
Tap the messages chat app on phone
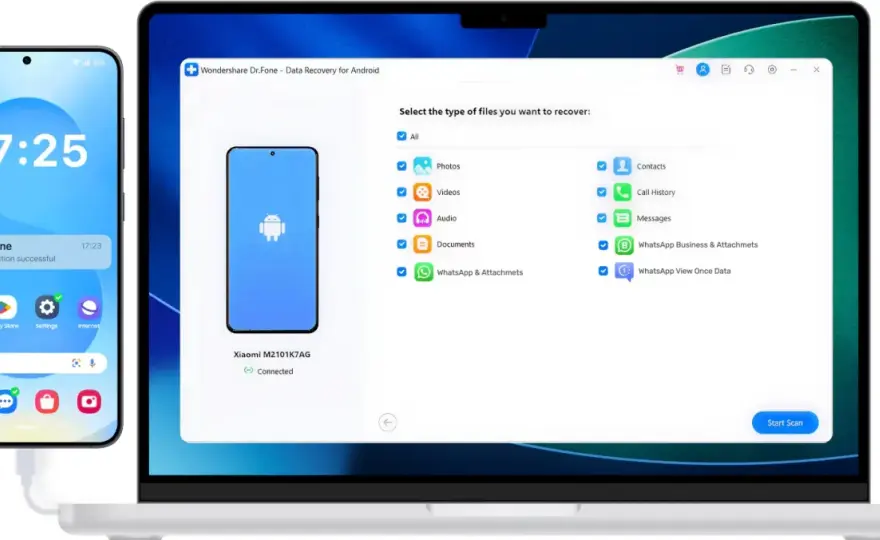click(x=7, y=401)
